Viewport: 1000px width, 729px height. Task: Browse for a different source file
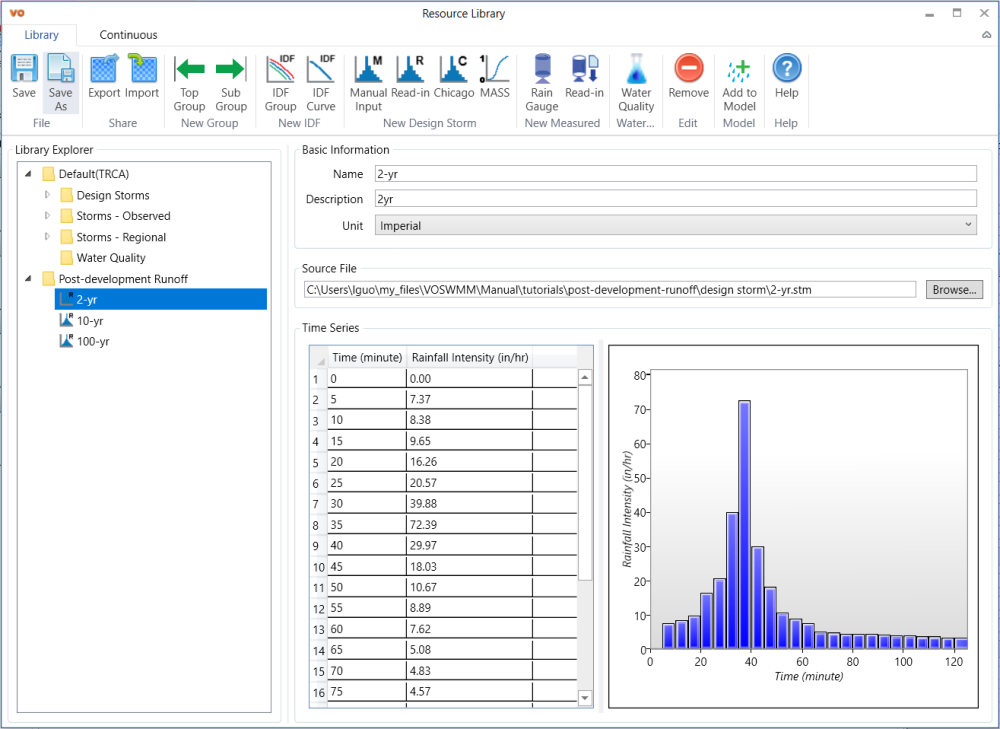953,289
